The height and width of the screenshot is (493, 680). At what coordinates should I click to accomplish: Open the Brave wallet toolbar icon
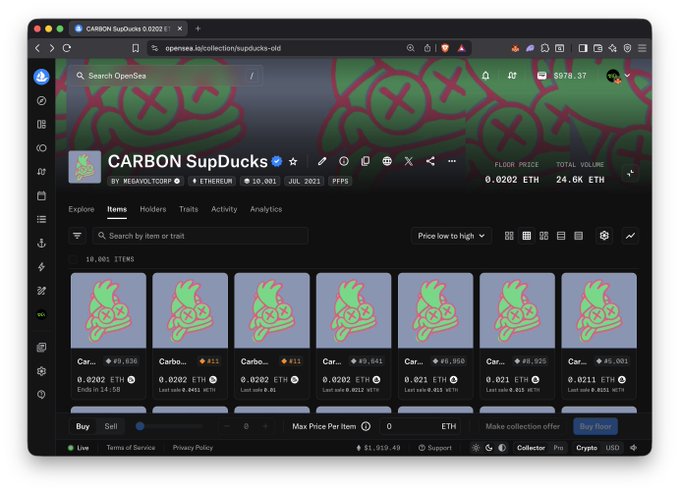click(598, 48)
